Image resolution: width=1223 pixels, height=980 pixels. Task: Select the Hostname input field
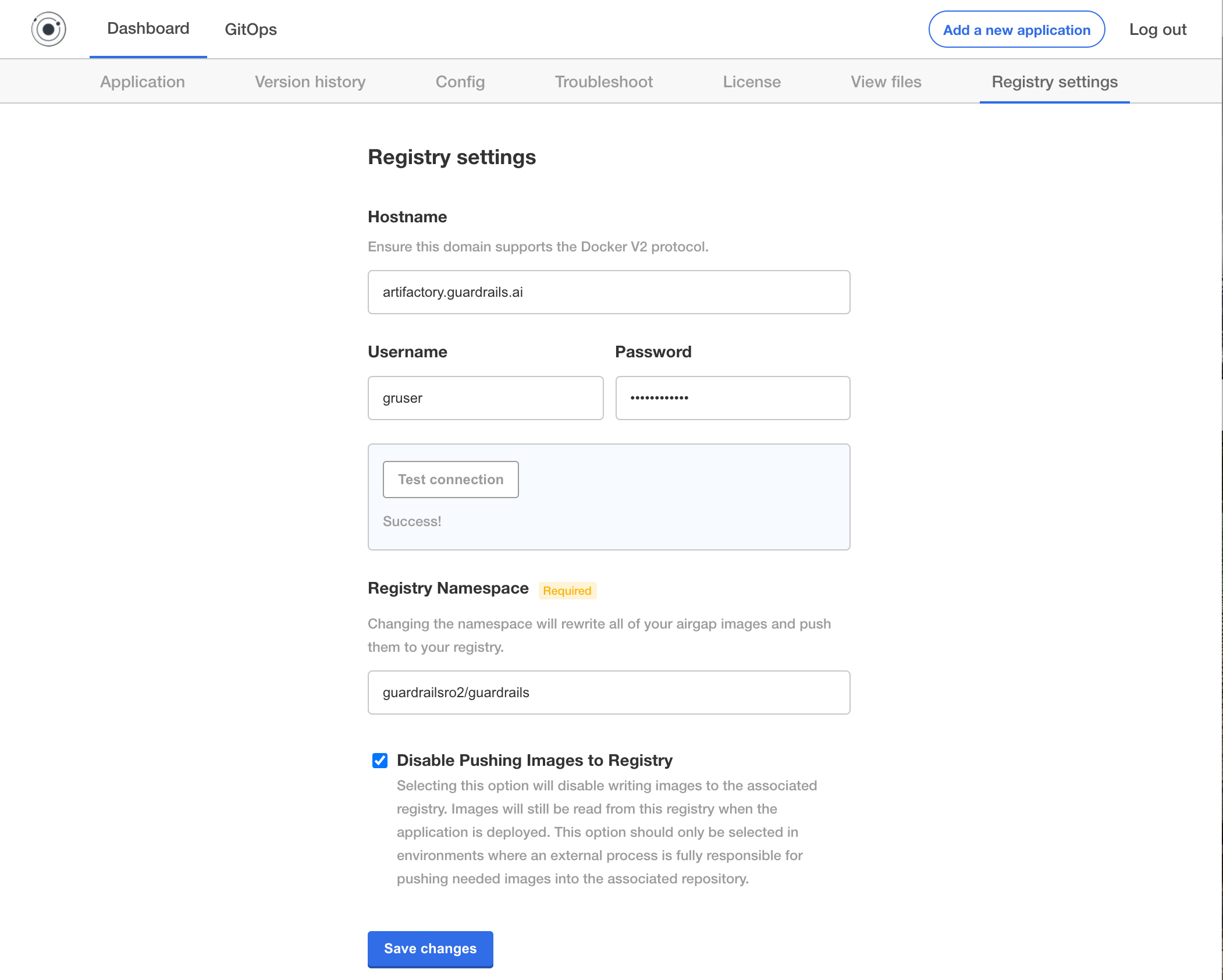click(x=609, y=292)
